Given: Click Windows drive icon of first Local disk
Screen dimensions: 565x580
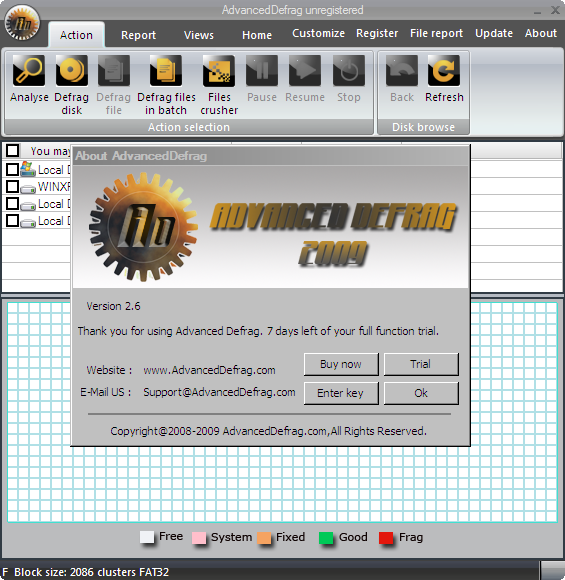Looking at the screenshot, I should tap(28, 169).
